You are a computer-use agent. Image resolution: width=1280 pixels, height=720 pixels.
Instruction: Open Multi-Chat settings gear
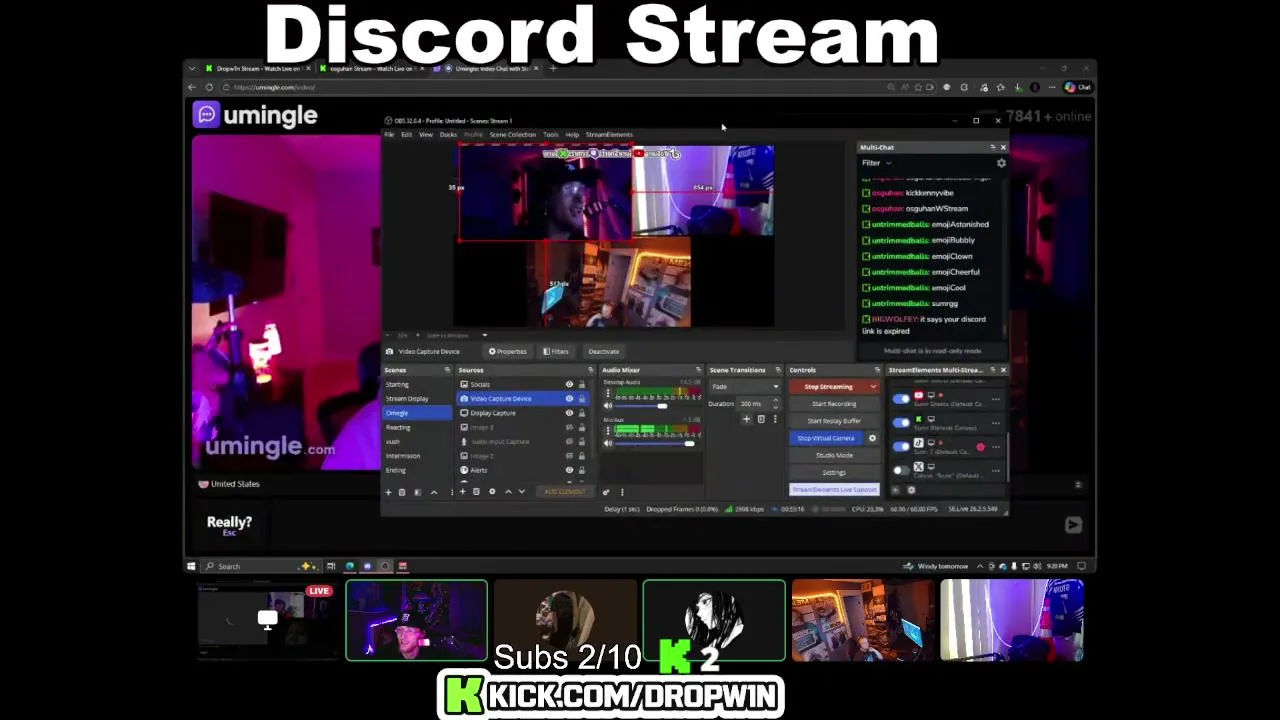[x=1001, y=163]
